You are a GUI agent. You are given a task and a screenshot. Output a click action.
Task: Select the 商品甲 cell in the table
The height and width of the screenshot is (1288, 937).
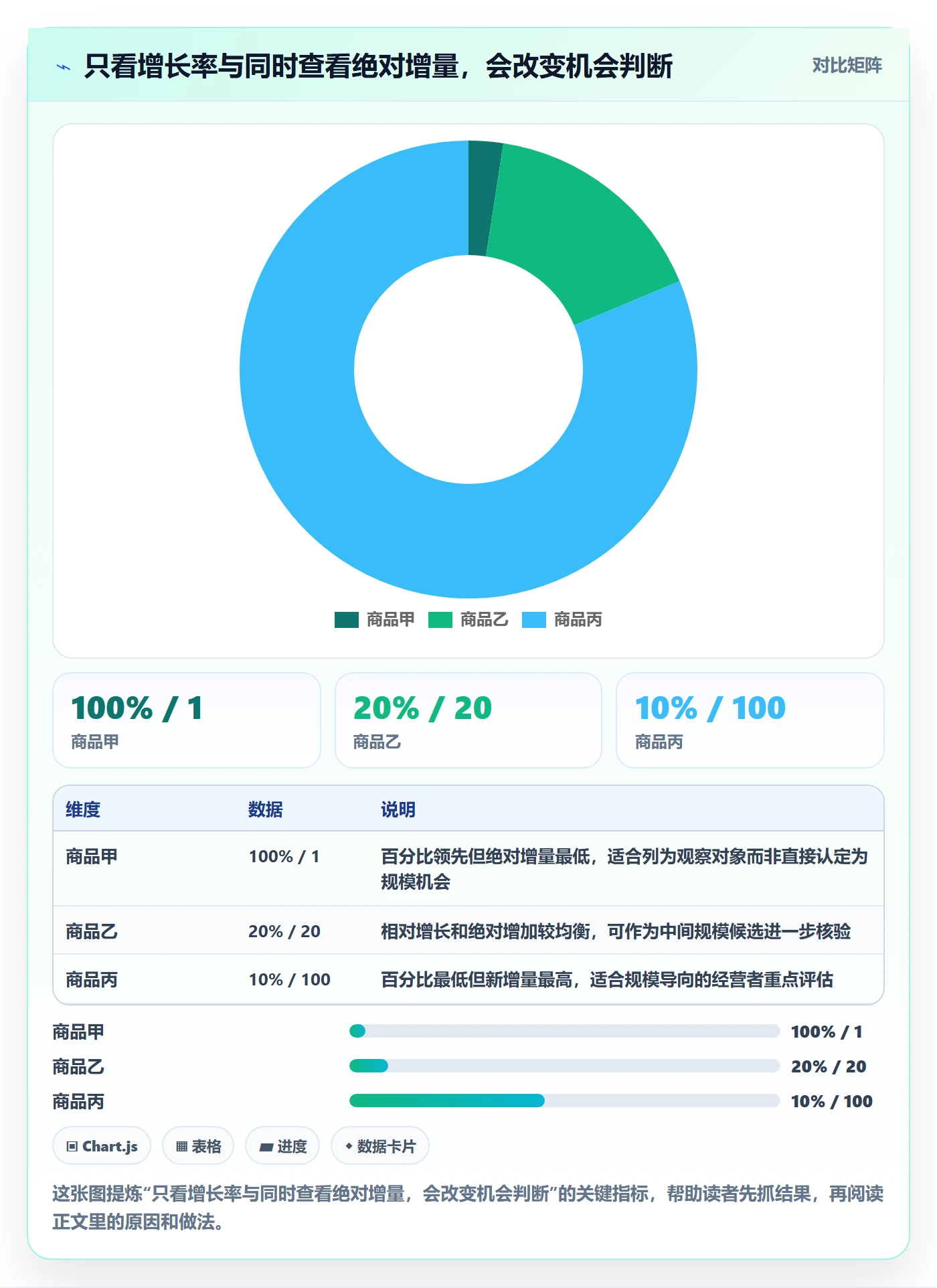92,856
